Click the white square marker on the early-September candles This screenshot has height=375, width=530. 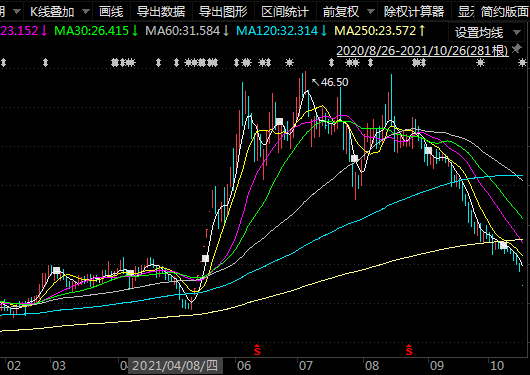428,150
